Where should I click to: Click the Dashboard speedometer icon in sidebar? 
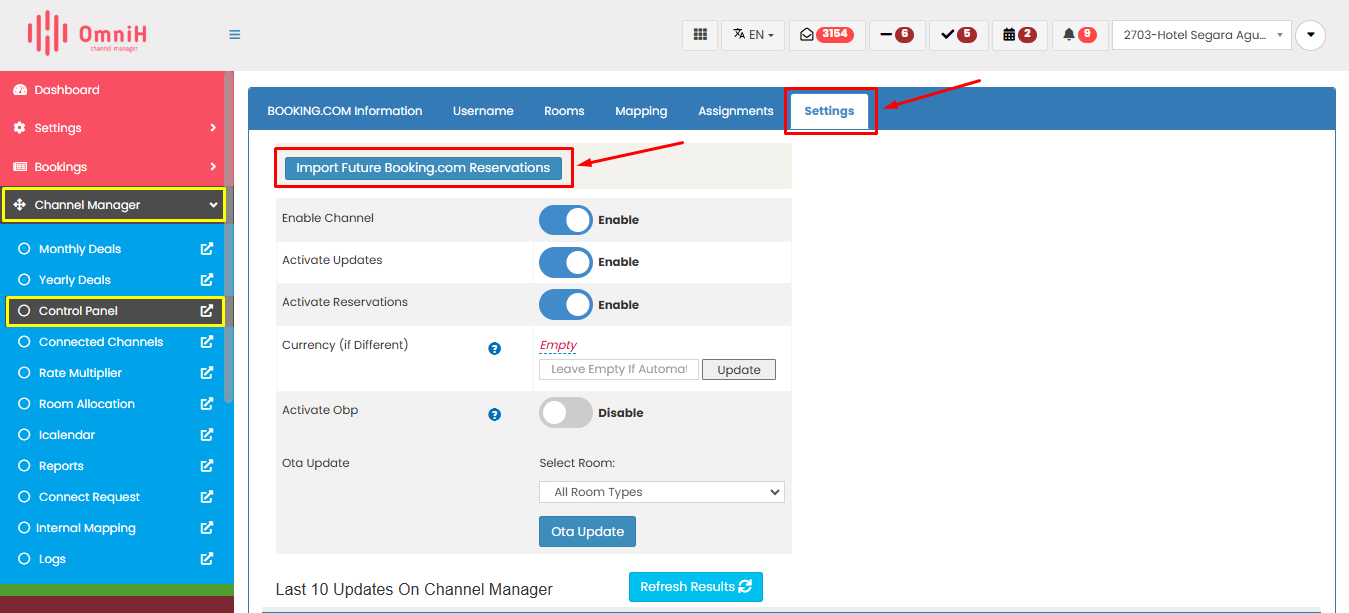(20, 90)
